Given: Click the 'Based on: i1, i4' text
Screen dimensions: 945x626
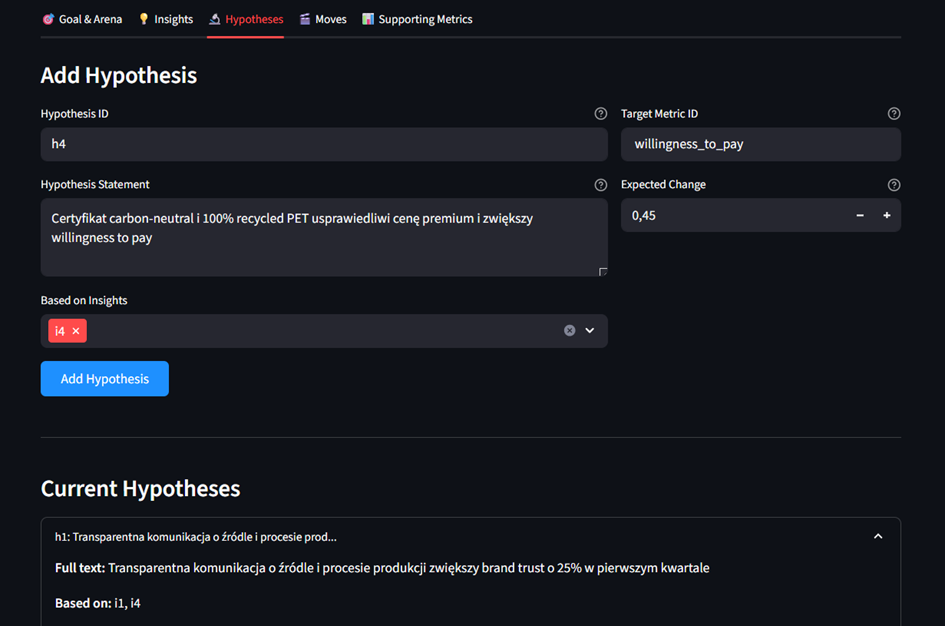Looking at the screenshot, I should point(98,603).
